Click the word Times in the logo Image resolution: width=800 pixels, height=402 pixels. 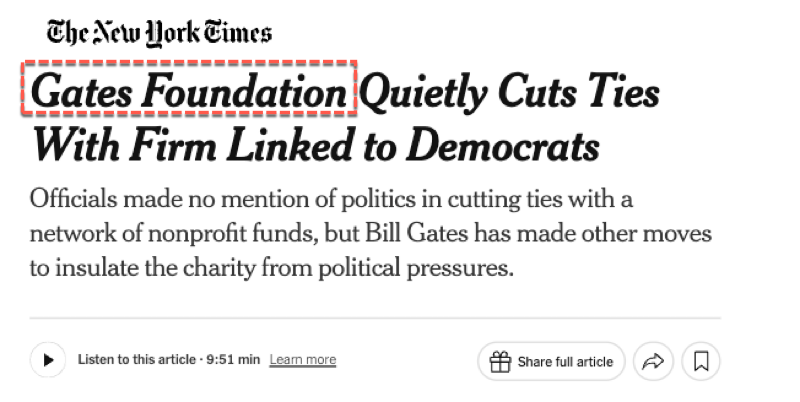coord(236,33)
